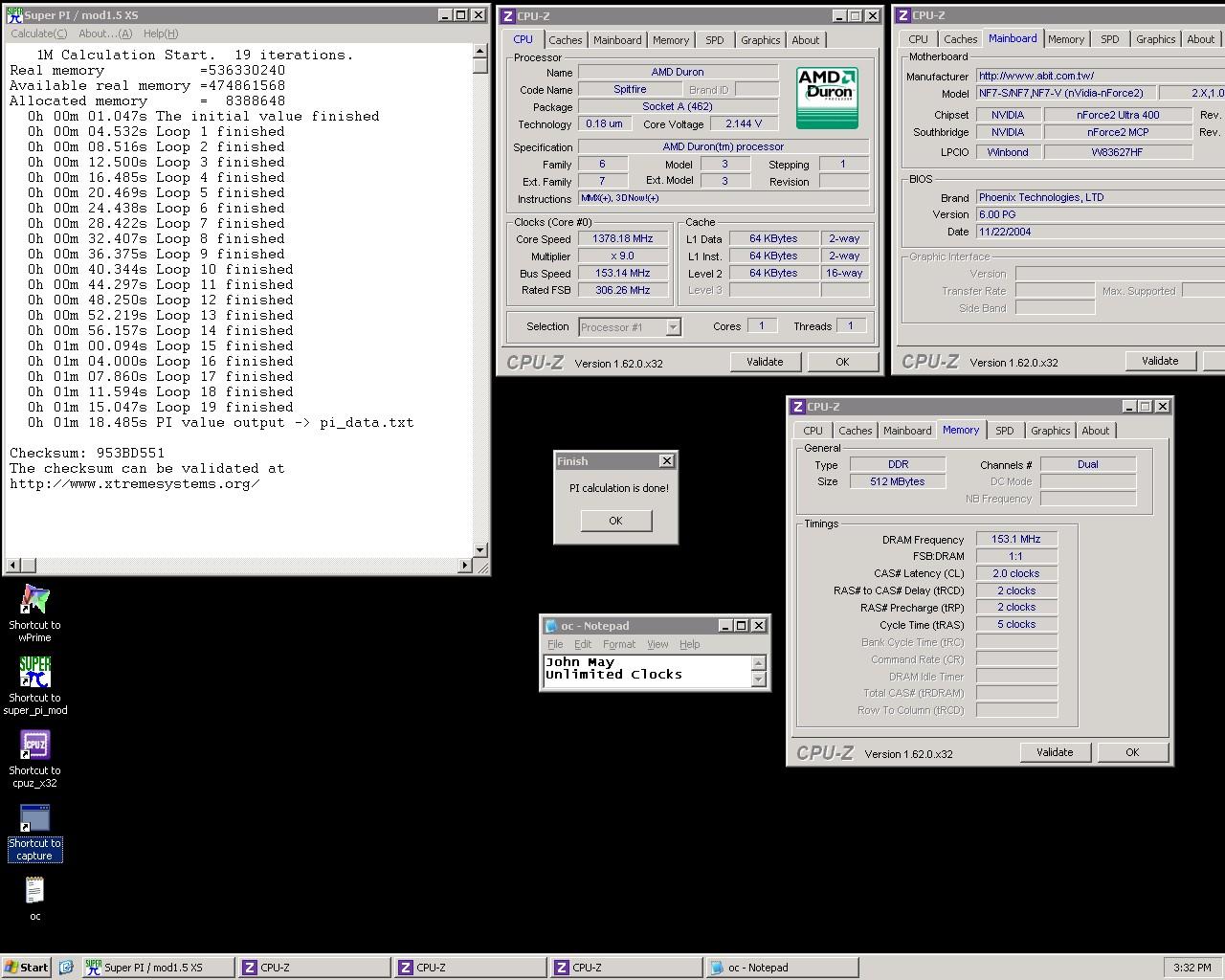Switch to the oc - Notepad taskbar item
This screenshot has height=980, width=1225.
point(782,968)
